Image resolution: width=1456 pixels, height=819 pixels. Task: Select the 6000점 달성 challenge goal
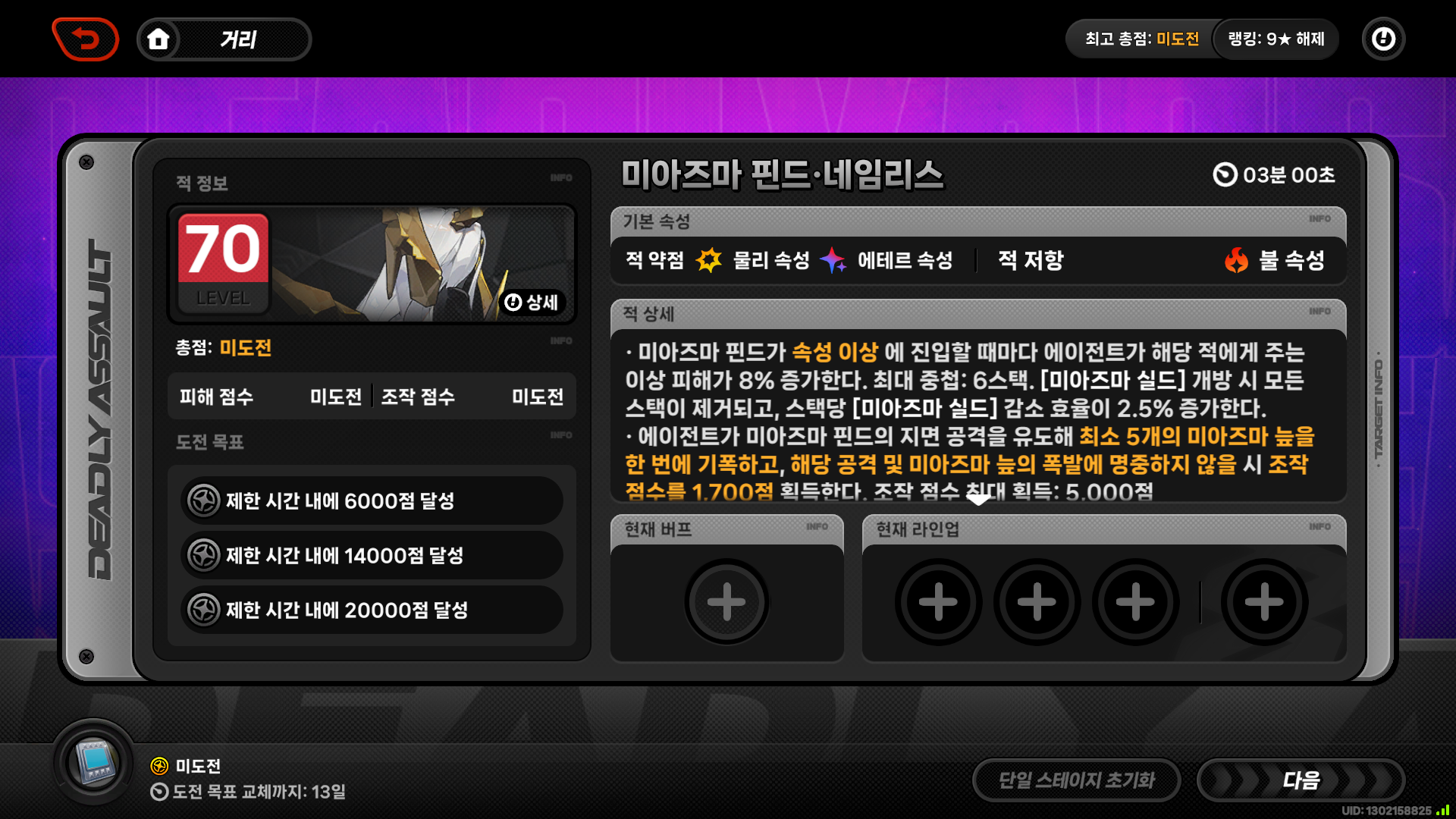pyautogui.click(x=372, y=500)
